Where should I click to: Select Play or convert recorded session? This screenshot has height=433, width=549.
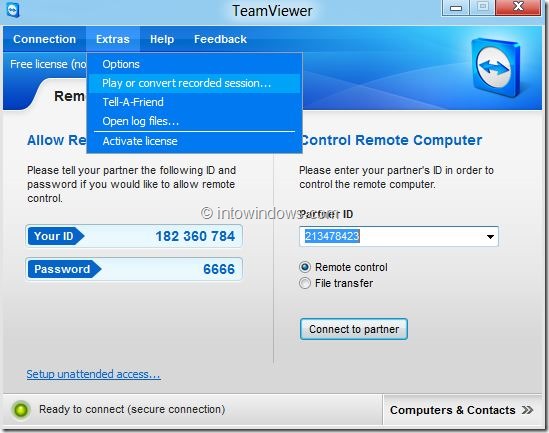click(x=194, y=83)
